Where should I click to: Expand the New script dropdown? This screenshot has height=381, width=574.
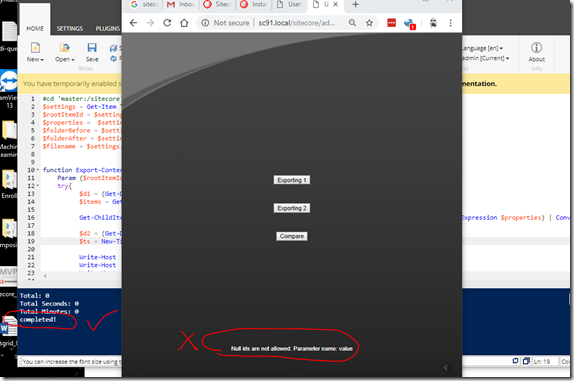click(x=35, y=59)
